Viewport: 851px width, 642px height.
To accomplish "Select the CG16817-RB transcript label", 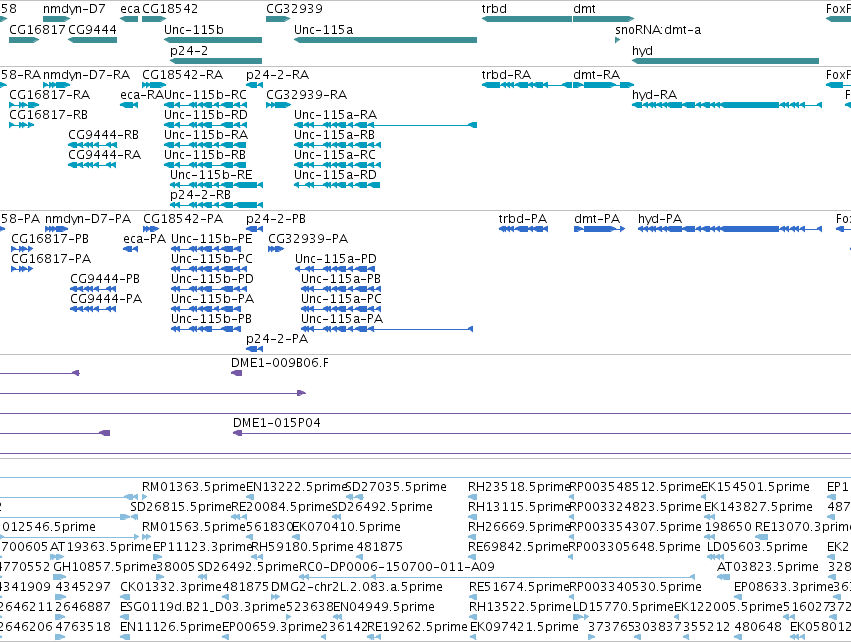I will (48, 115).
